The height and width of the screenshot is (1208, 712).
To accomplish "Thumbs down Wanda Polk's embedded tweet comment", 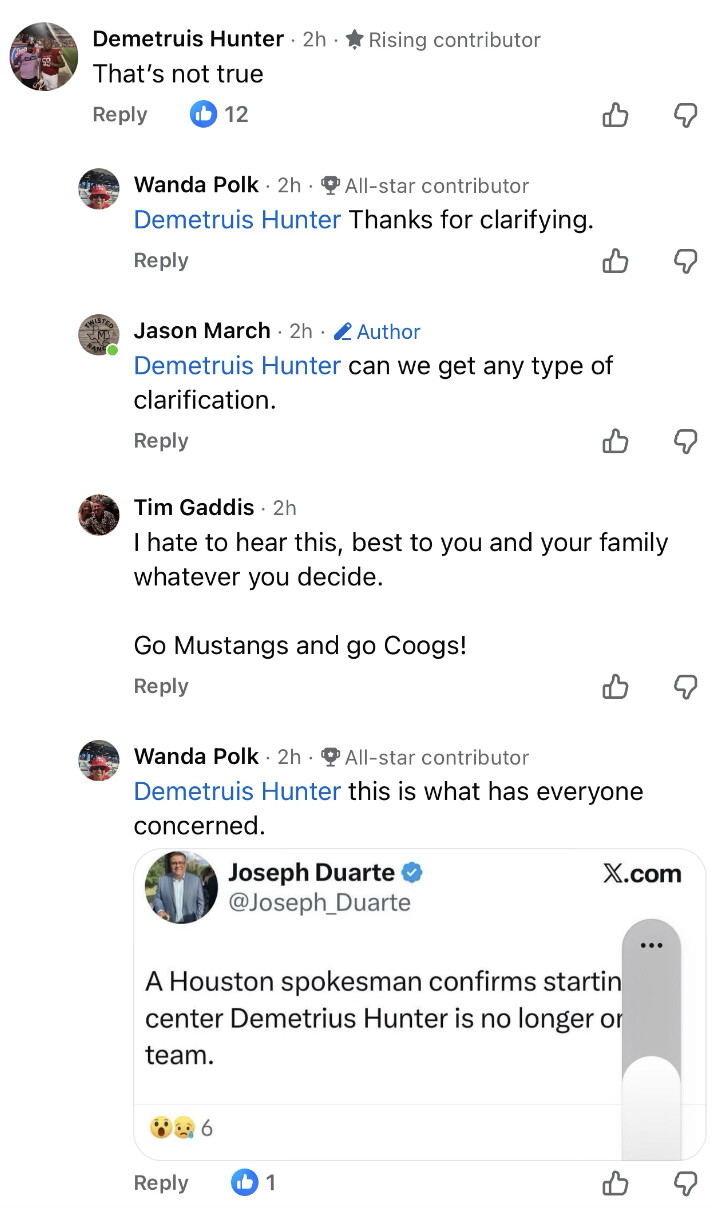I will [x=685, y=1184].
